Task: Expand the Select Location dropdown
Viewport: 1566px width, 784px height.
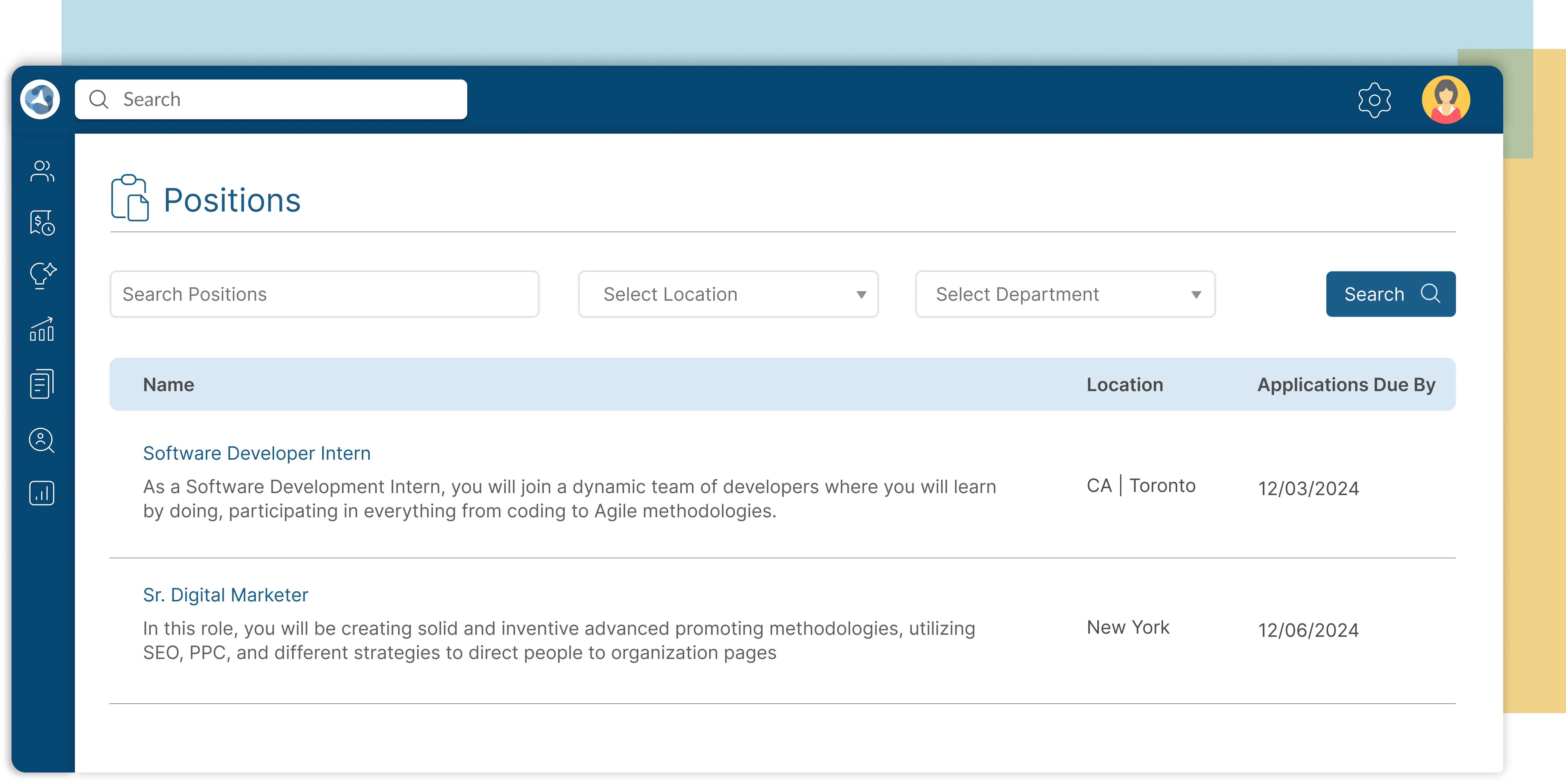Action: pyautogui.click(x=728, y=294)
